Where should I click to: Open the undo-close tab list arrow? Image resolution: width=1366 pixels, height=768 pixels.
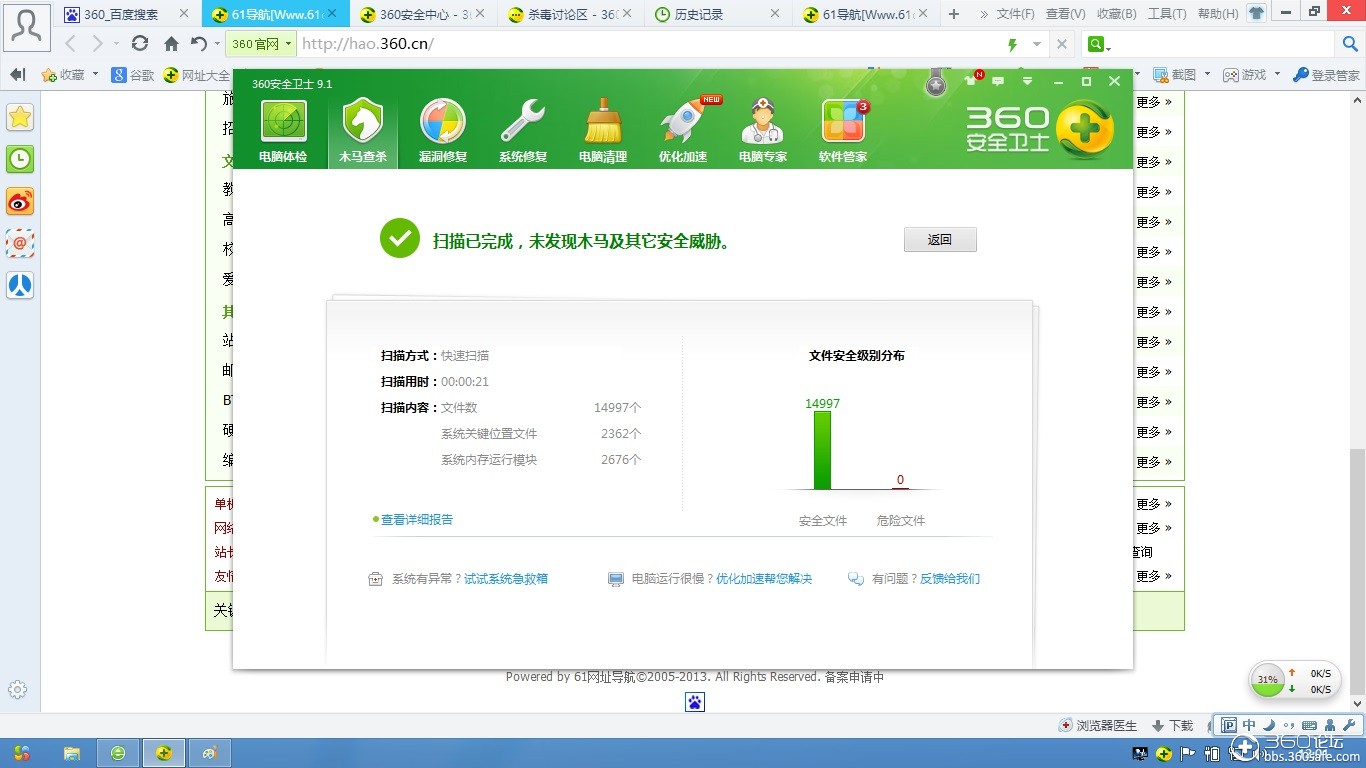point(217,45)
